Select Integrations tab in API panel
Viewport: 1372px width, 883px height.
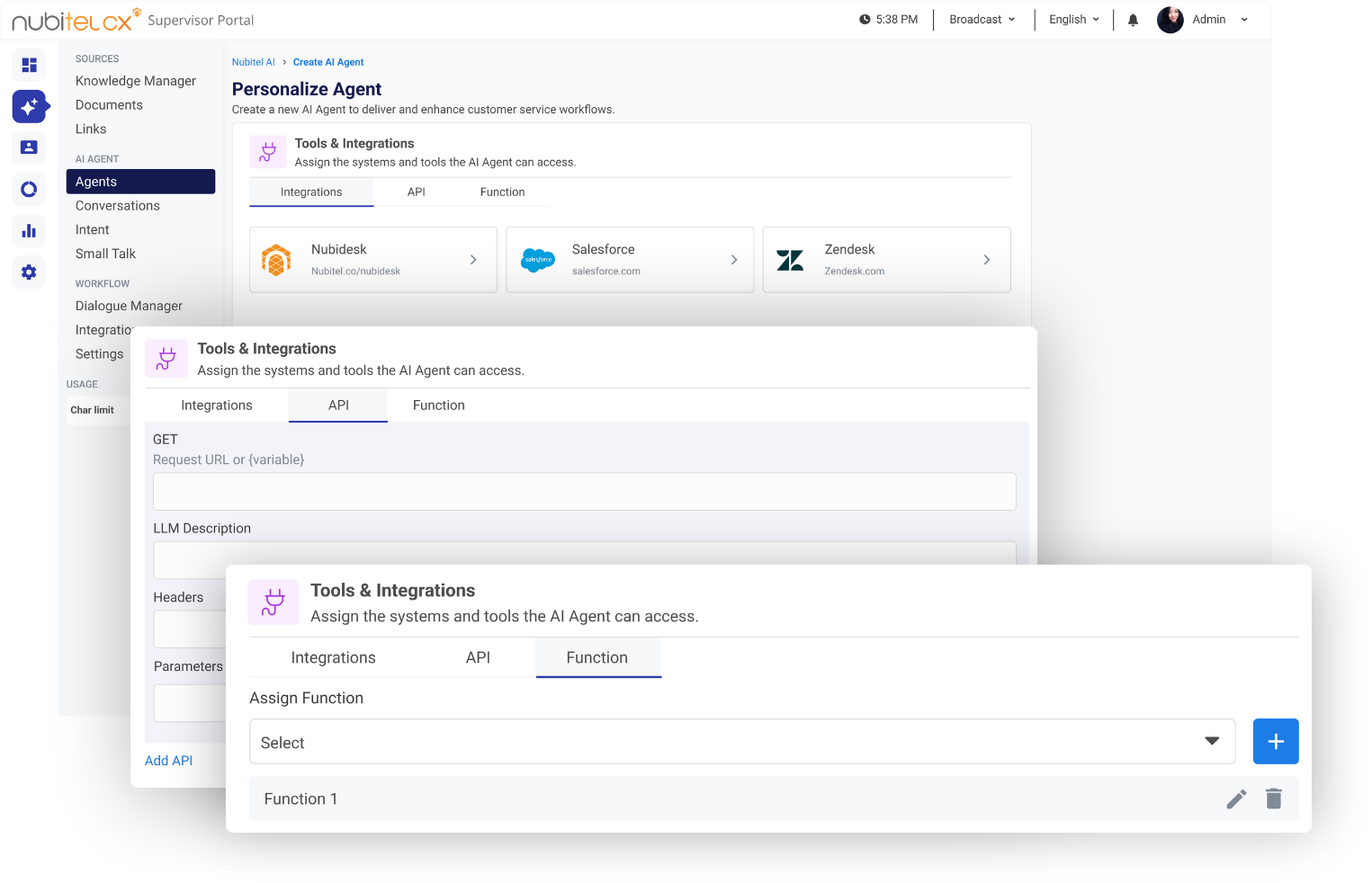pos(217,406)
